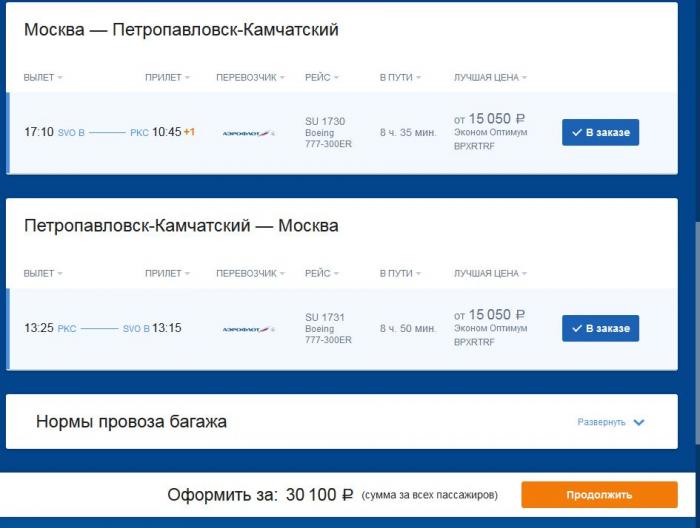Sort outbound flights by ПРИЛЕТ column
The width and height of the screenshot is (700, 528).
pos(167,77)
